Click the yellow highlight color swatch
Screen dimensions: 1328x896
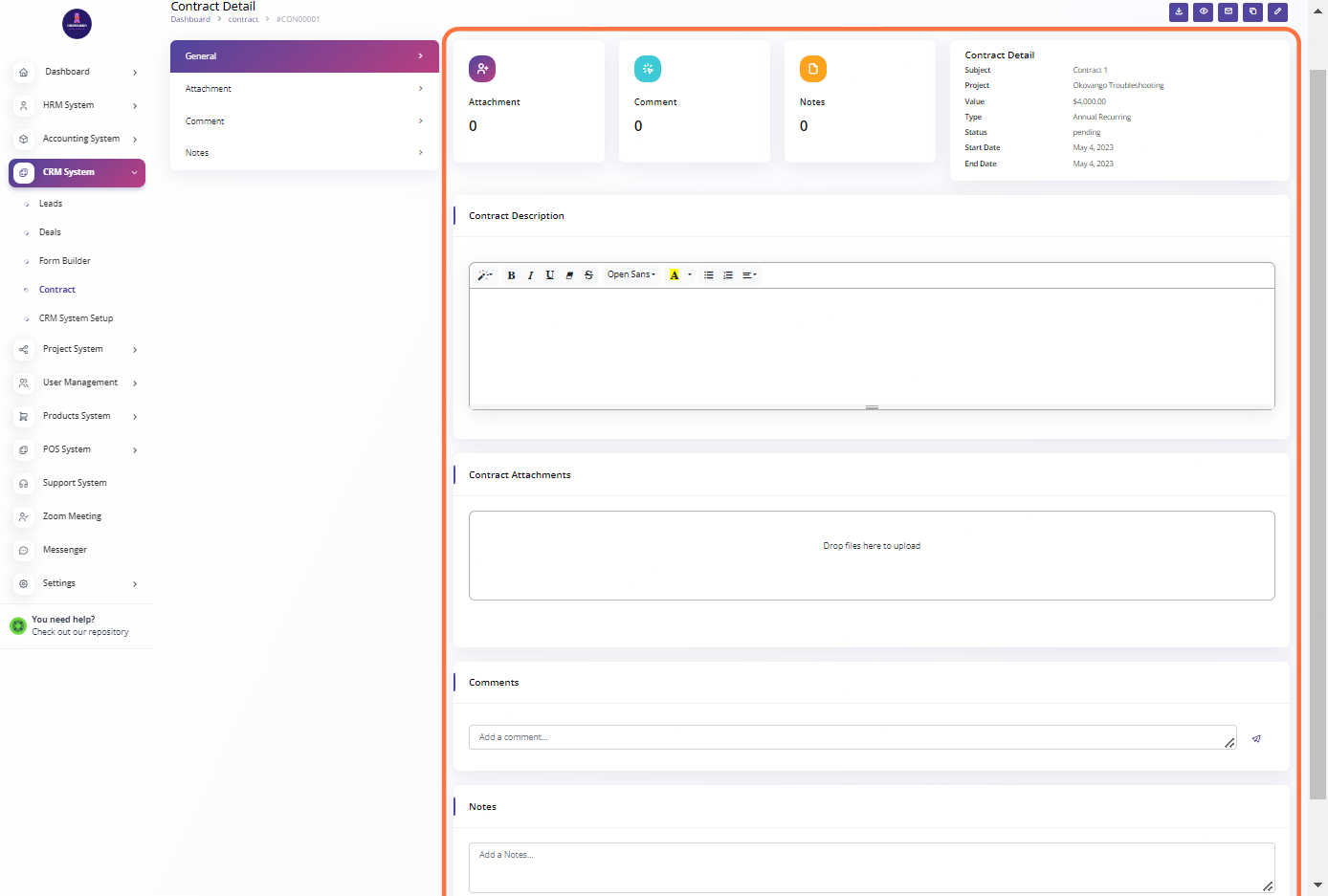point(674,275)
